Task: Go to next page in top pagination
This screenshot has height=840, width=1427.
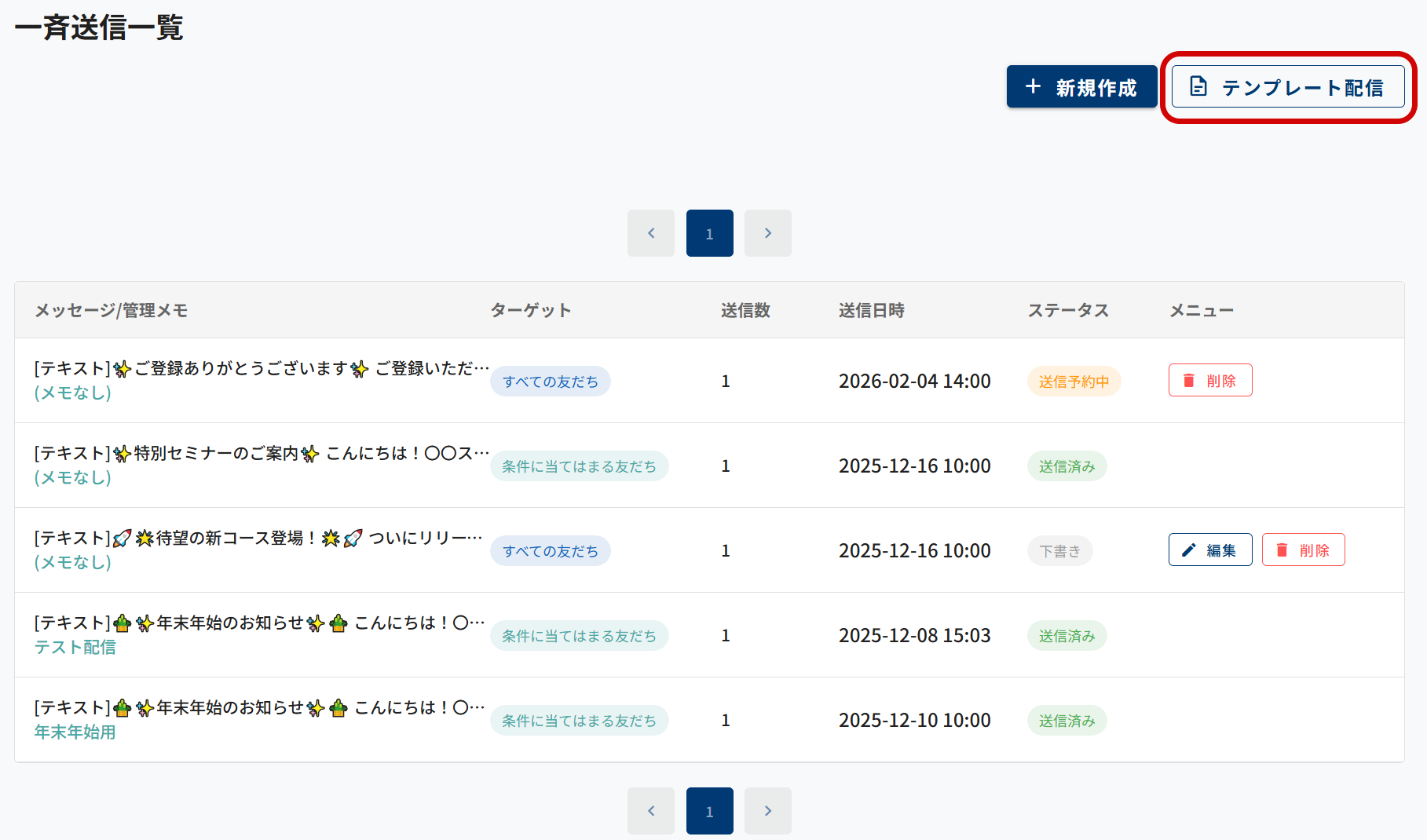Action: pos(767,233)
